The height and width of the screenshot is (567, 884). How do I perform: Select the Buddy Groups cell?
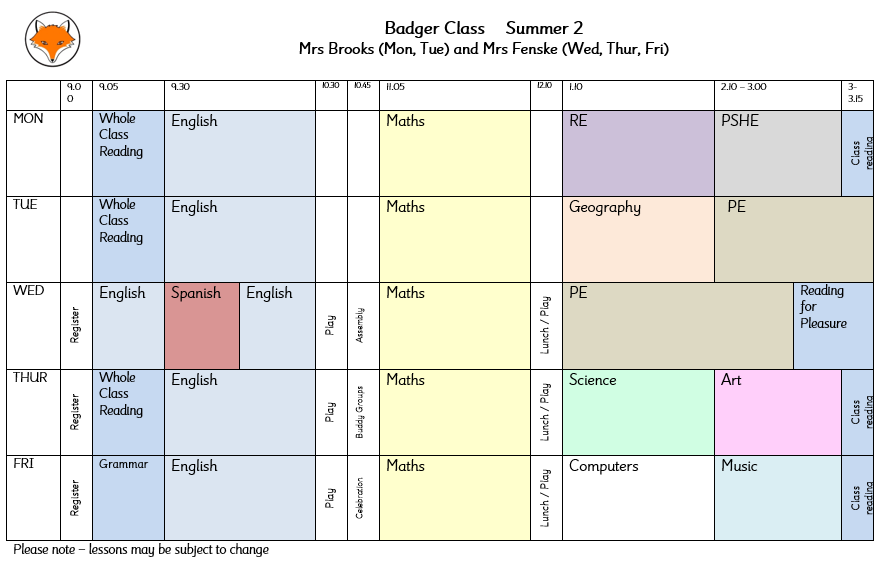363,413
